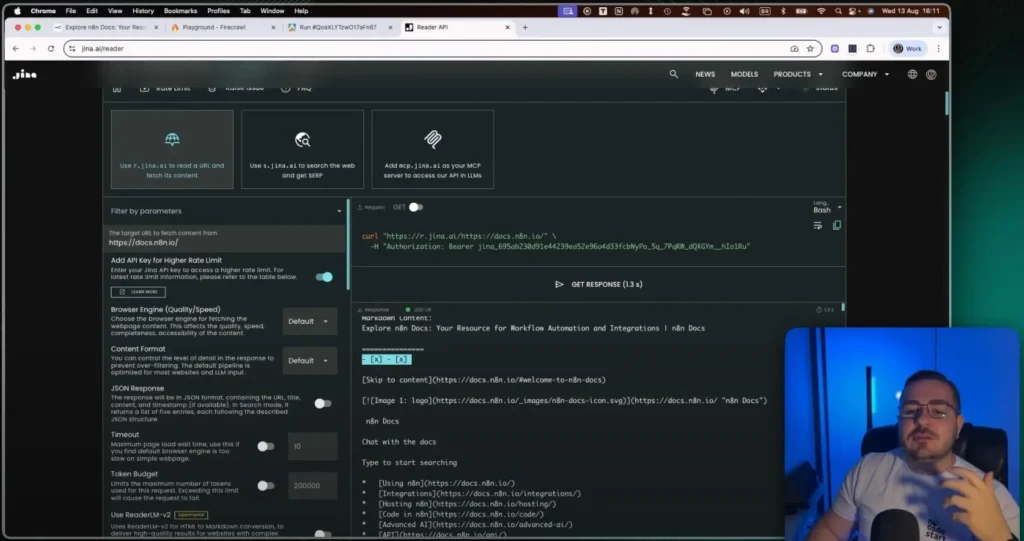This screenshot has height=541, width=1024.
Task: Switch to Explore n8n Docs tab
Action: click(106, 27)
